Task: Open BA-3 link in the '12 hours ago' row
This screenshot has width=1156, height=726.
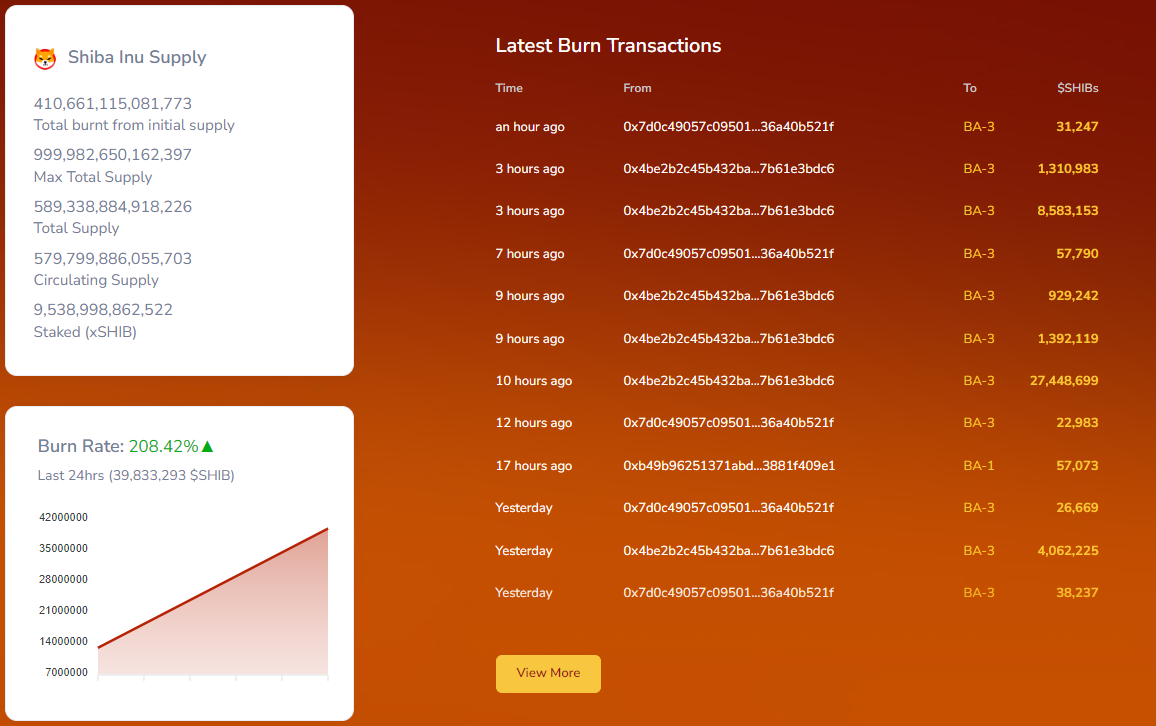Action: tap(979, 423)
